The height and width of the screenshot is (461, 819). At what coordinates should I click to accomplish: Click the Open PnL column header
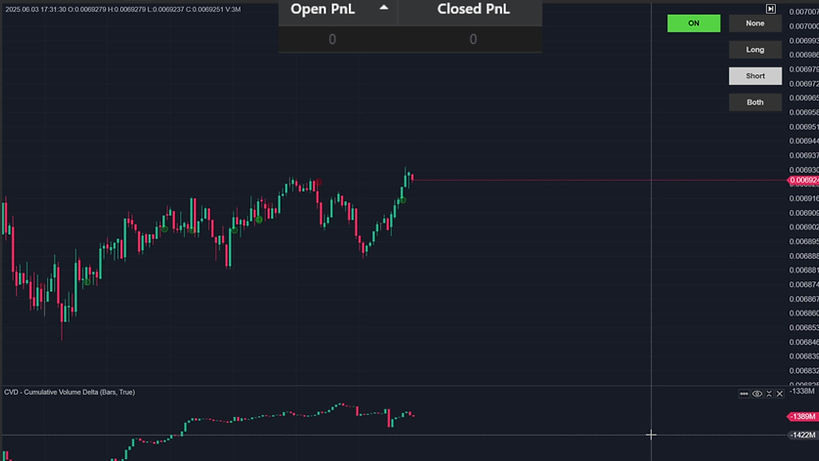322,10
